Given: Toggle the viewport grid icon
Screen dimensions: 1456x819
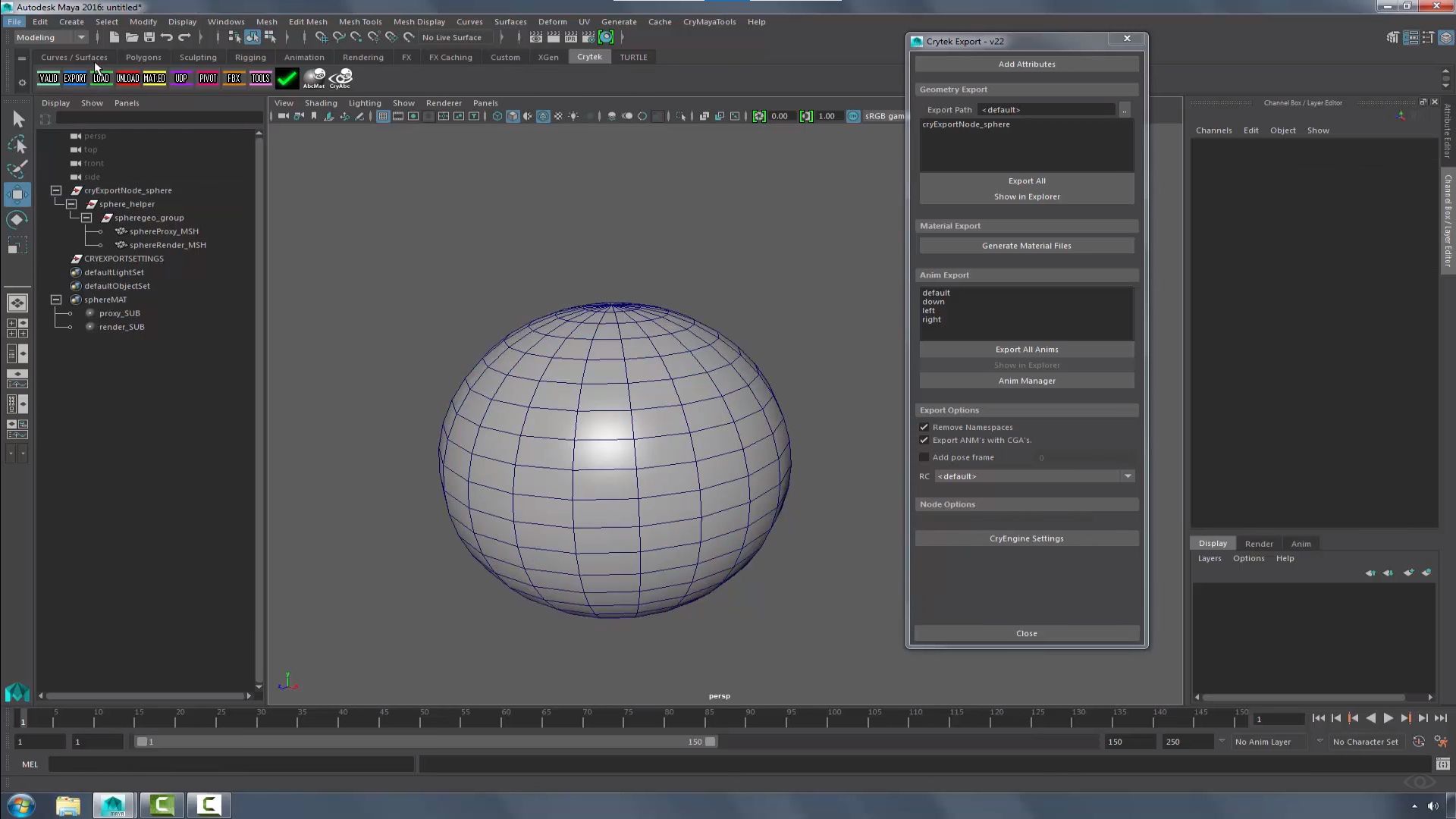Looking at the screenshot, I should tap(383, 116).
